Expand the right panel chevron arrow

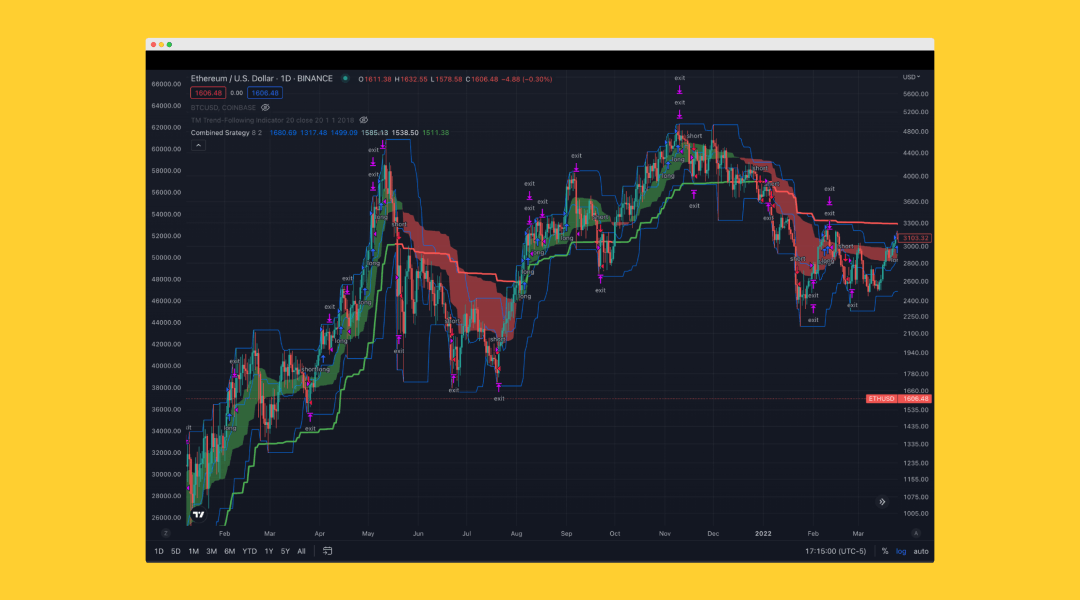click(x=881, y=501)
